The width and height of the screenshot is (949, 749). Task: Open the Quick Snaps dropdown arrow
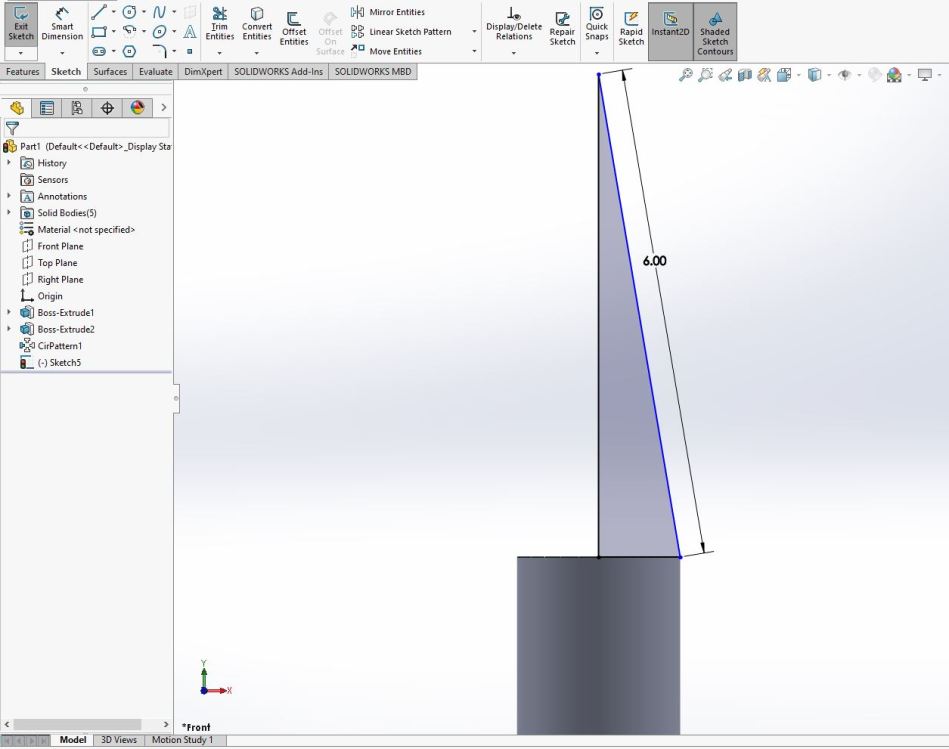(x=597, y=52)
